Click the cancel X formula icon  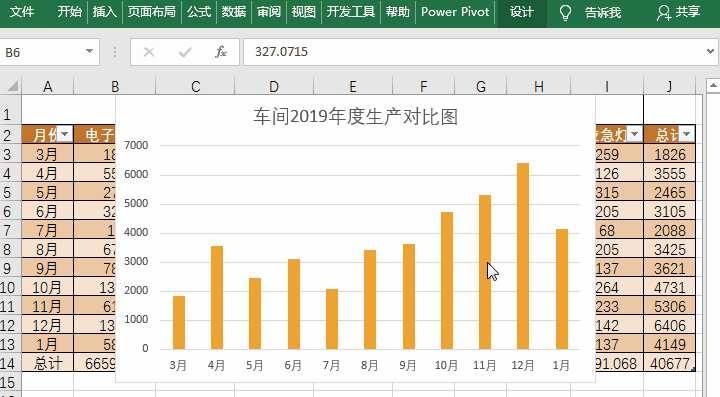click(x=149, y=52)
